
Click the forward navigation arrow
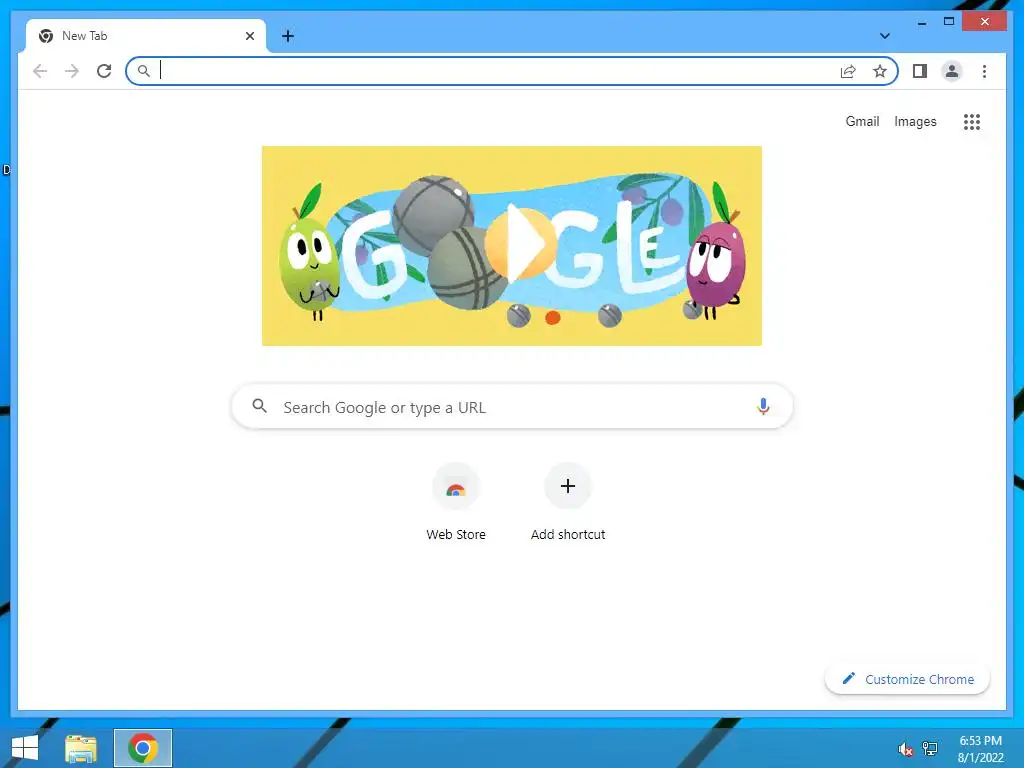click(72, 71)
